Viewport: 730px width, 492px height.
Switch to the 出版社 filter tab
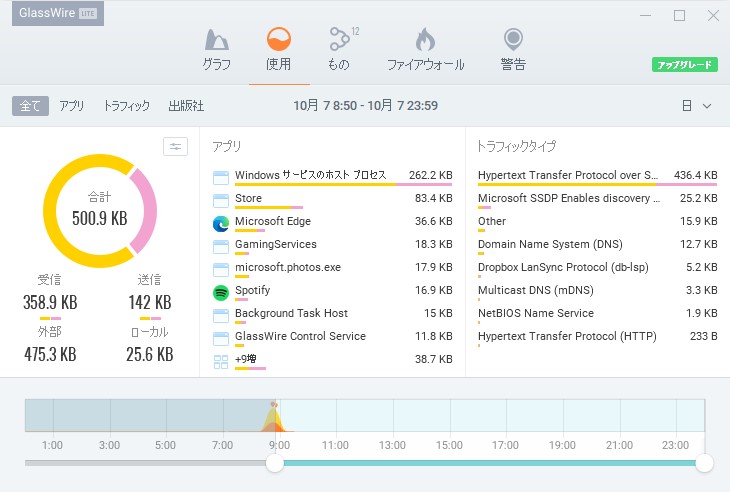[186, 106]
